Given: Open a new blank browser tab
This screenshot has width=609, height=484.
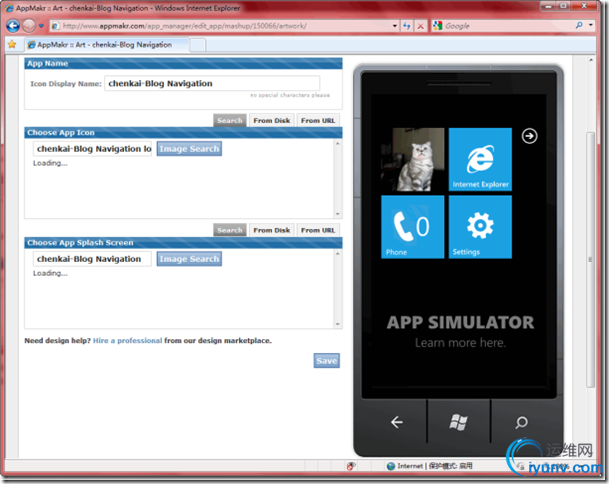Looking at the screenshot, I should (197, 45).
